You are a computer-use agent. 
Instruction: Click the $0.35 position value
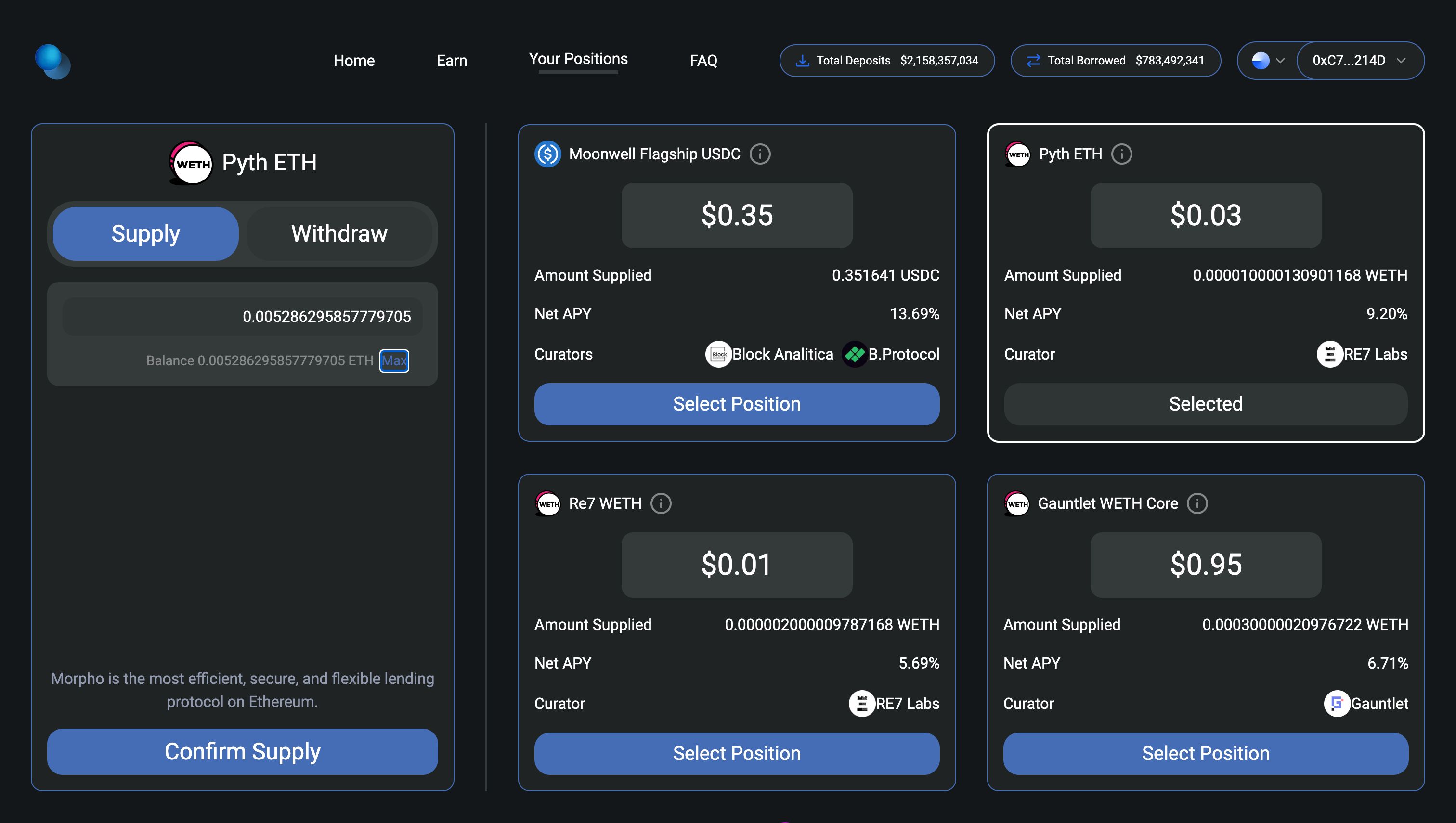click(x=736, y=215)
